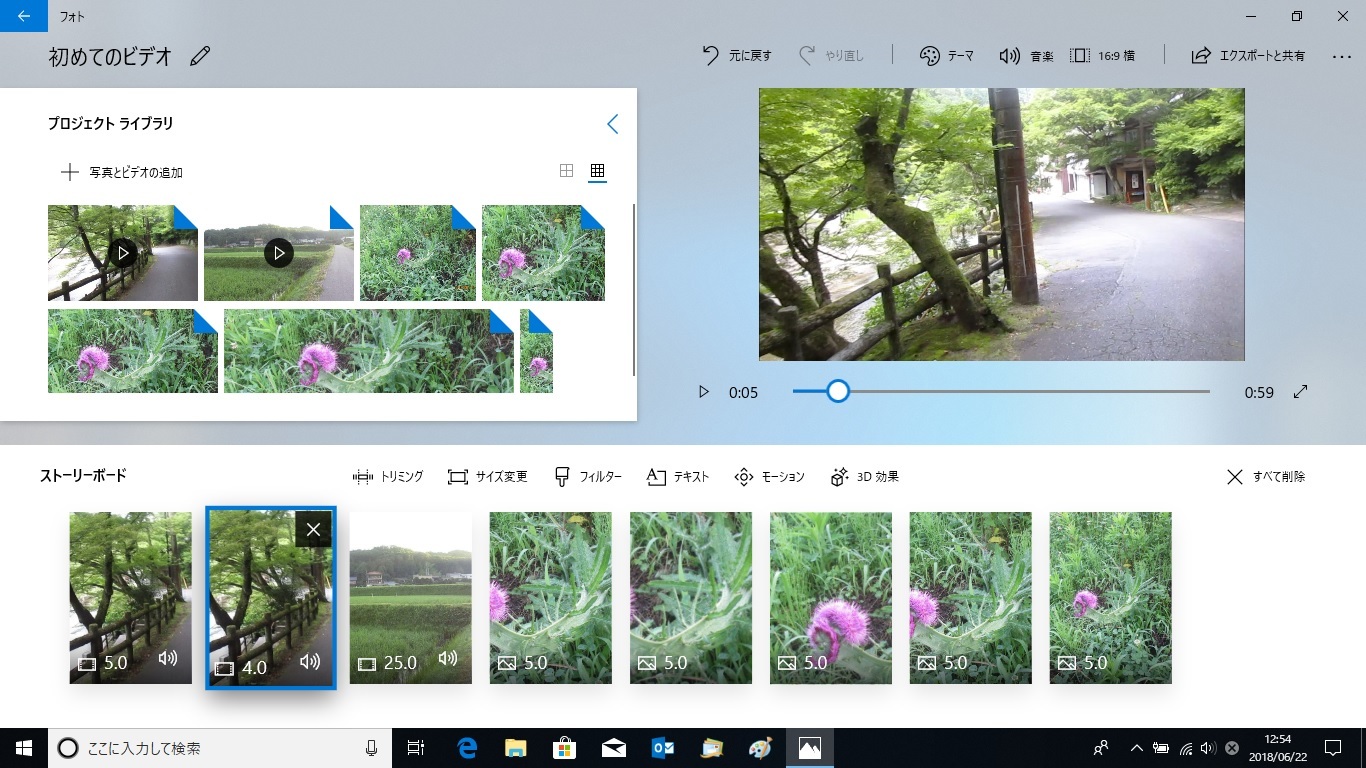Switch library to medium grid view
Viewport: 1366px width, 768px height.
point(566,171)
